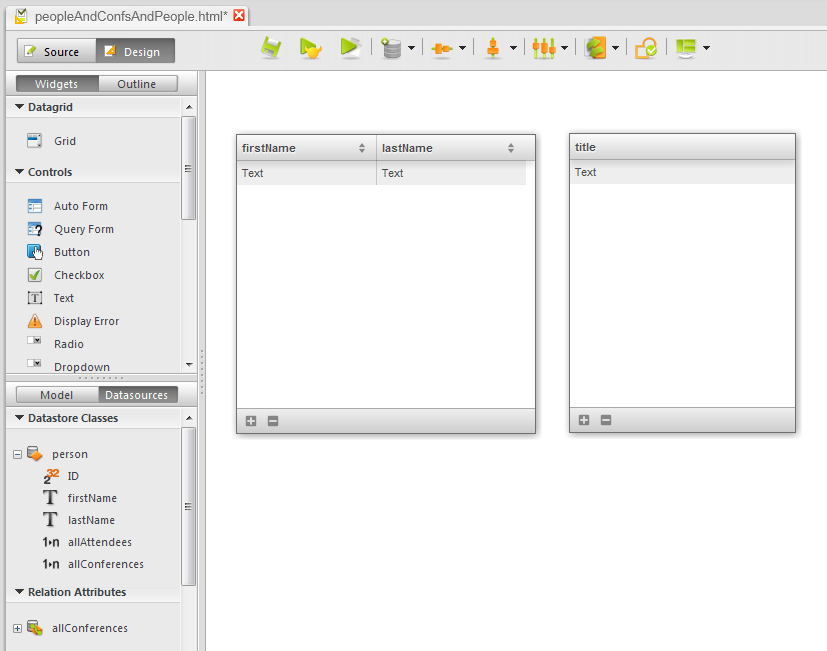Click the firstName column header
The image size is (827, 651).
pos(296,148)
